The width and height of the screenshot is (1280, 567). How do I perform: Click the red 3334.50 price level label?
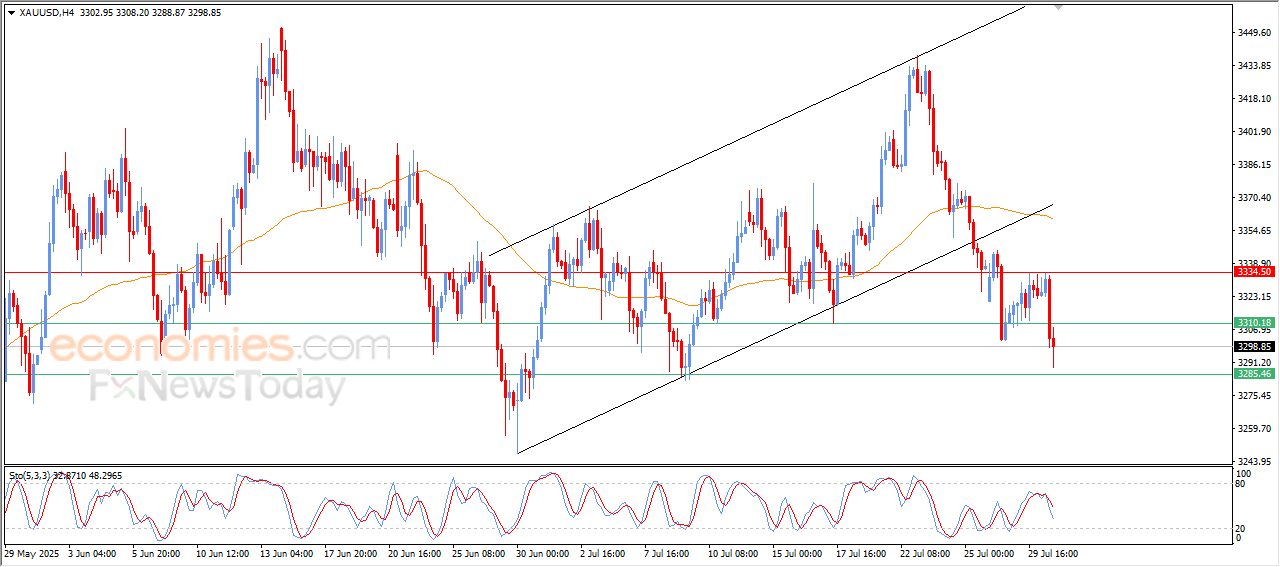coord(1253,272)
